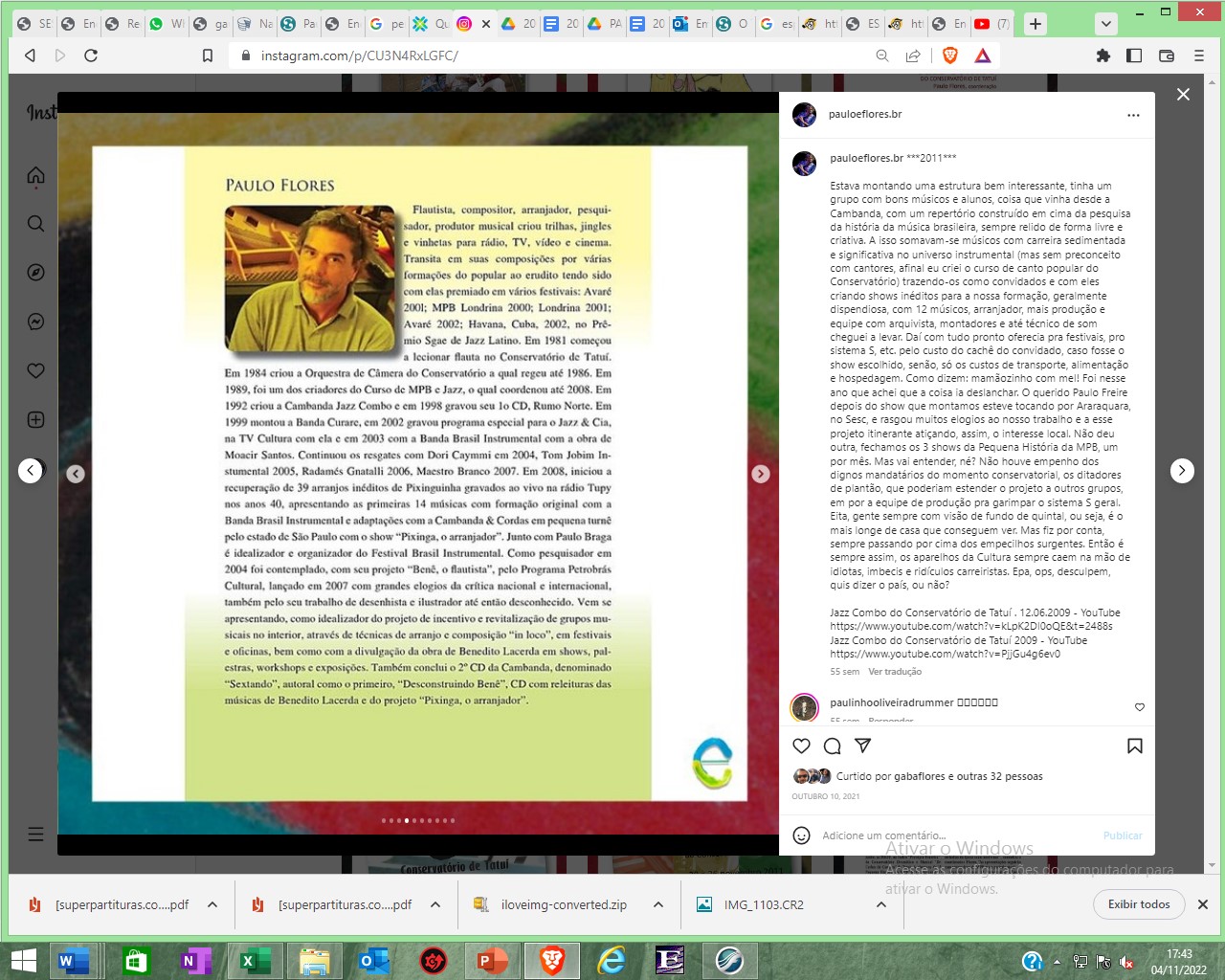Expand options for iloveimg-converted.zip download

658,904
